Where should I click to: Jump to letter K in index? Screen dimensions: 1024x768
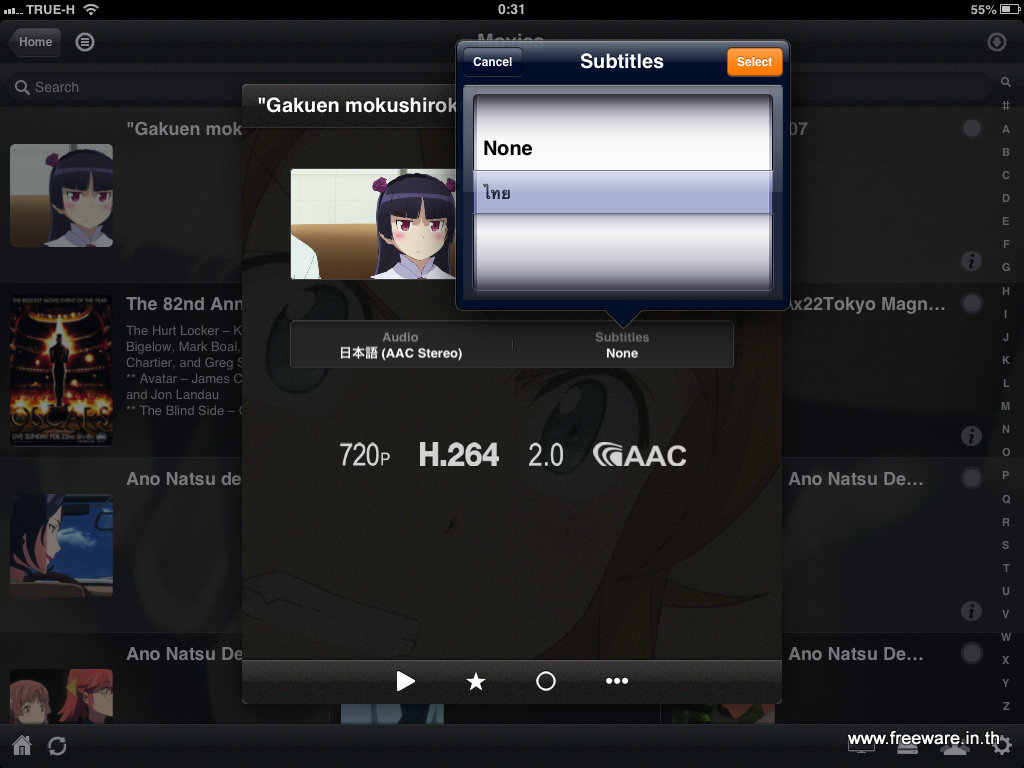(1006, 360)
